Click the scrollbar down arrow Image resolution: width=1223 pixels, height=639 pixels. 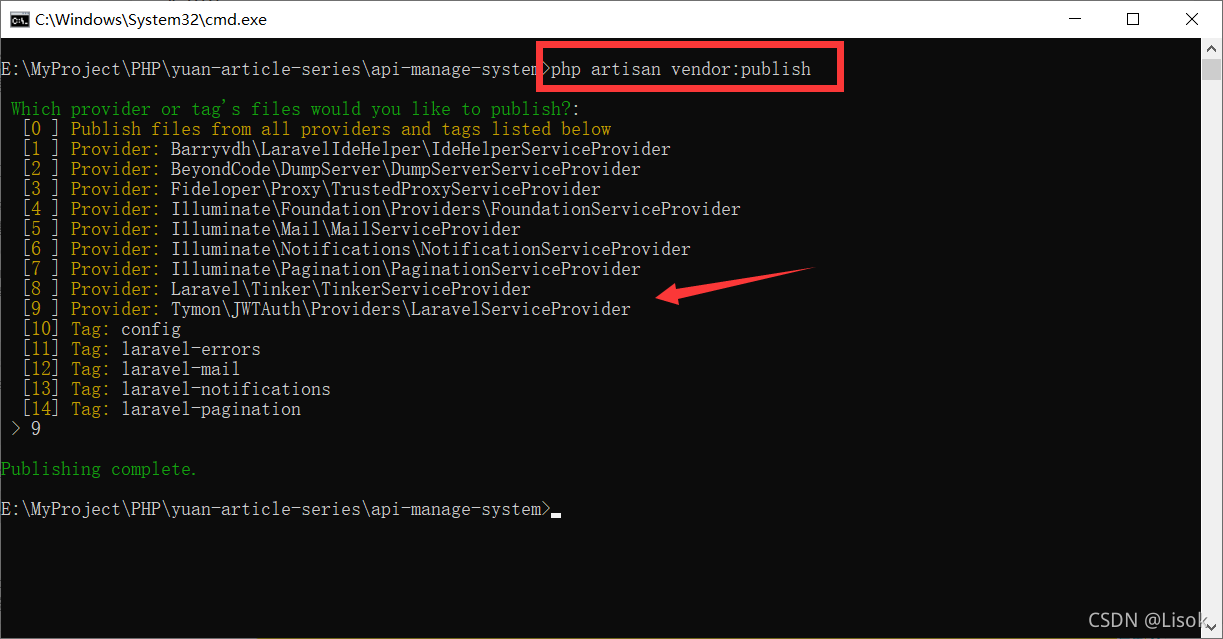pyautogui.click(x=1212, y=628)
